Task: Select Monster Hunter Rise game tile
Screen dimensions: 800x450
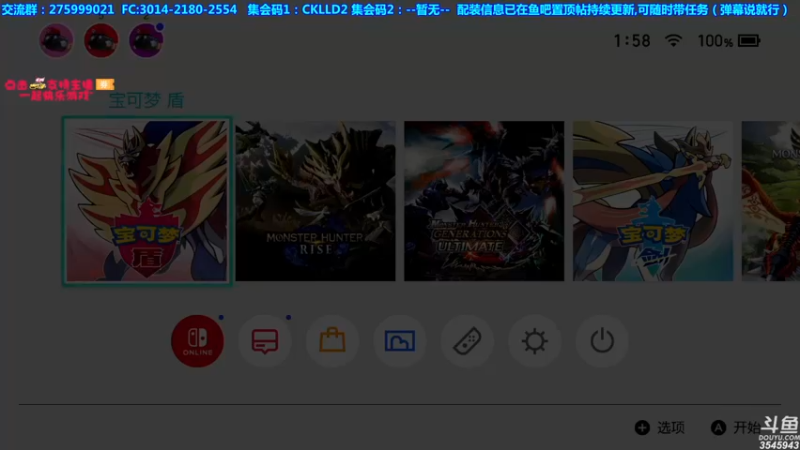Action: 315,201
